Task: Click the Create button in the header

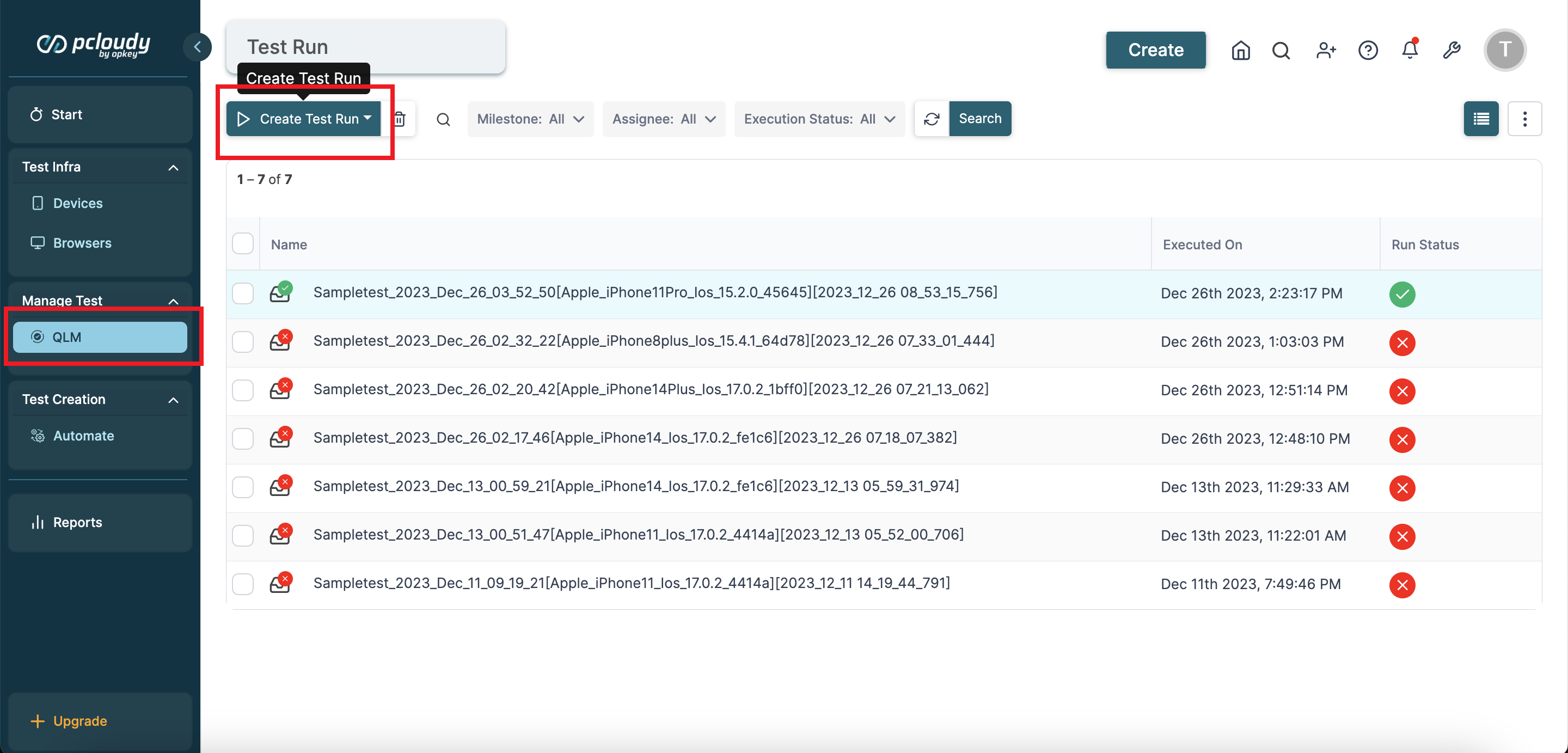Action: click(x=1155, y=50)
